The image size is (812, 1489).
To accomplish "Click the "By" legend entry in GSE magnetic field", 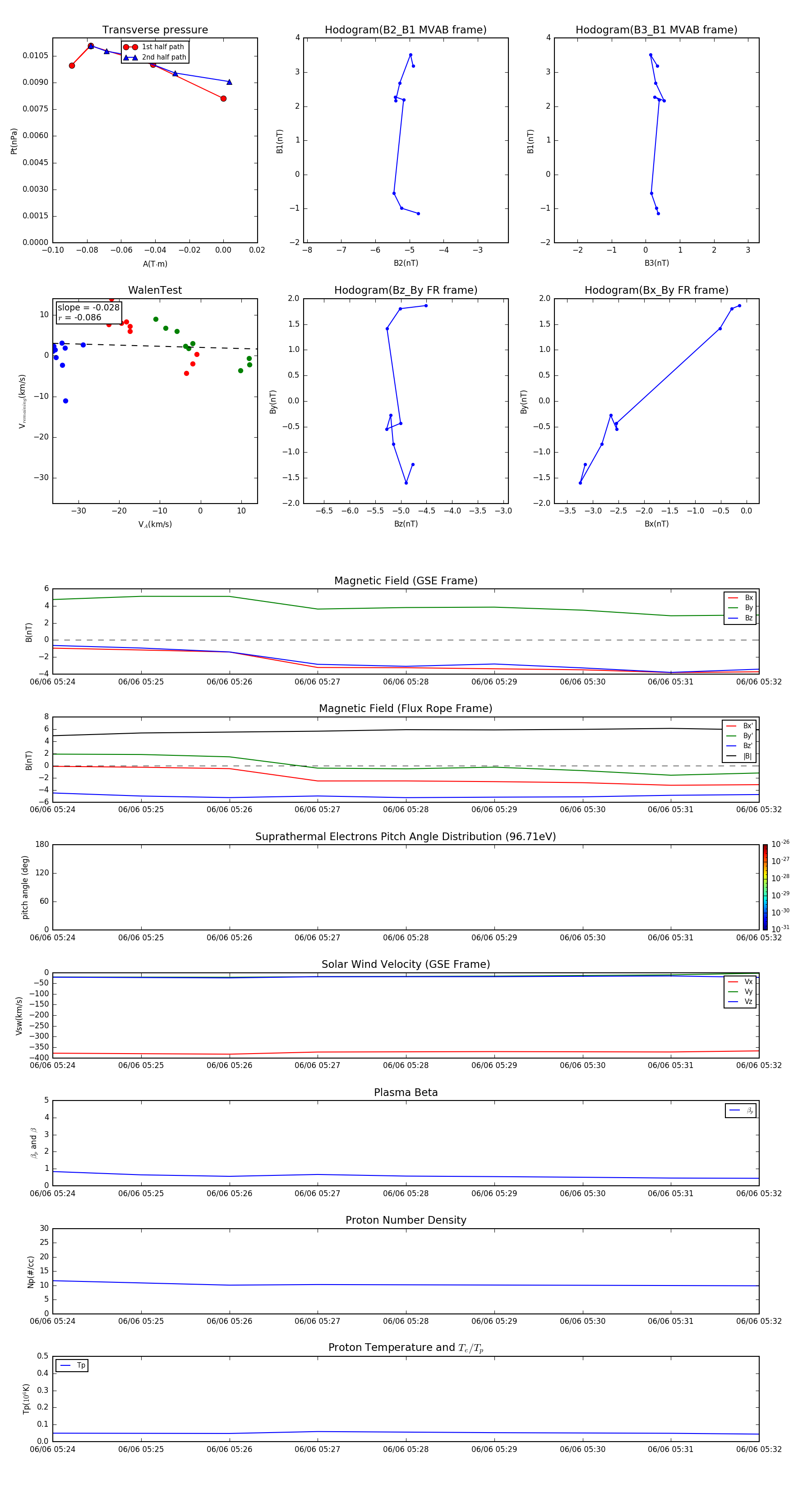I will pyautogui.click(x=740, y=608).
